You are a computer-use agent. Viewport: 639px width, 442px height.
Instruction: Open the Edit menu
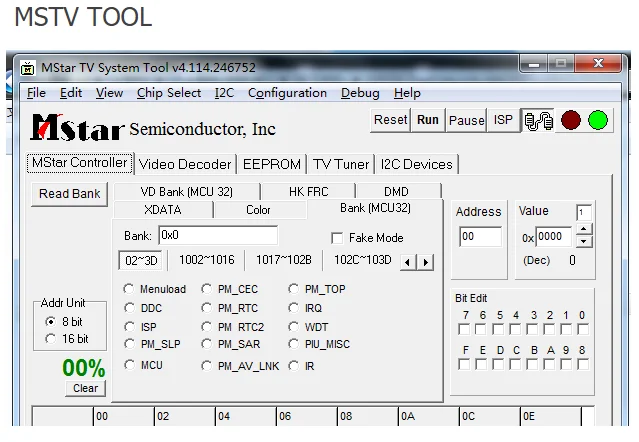coord(71,93)
